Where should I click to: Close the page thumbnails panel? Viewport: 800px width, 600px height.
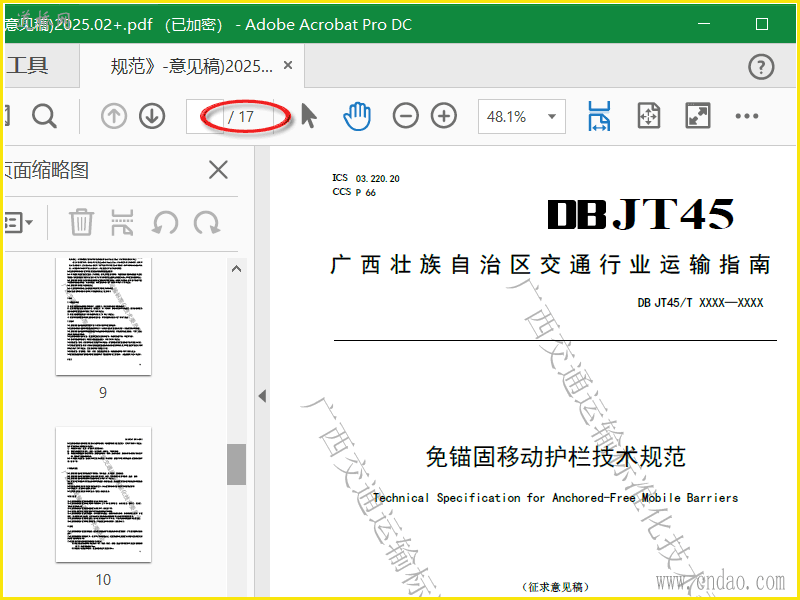(x=218, y=170)
